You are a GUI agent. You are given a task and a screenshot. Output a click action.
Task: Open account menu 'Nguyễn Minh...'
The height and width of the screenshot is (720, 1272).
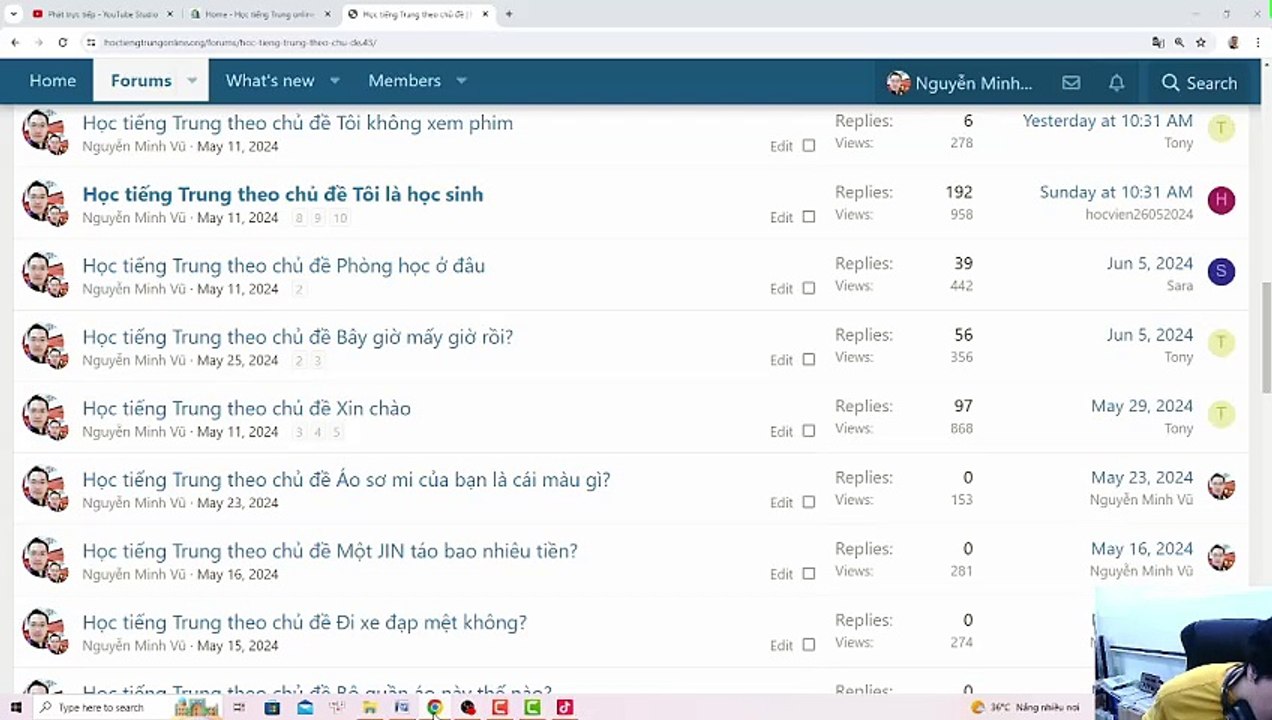coord(960,83)
